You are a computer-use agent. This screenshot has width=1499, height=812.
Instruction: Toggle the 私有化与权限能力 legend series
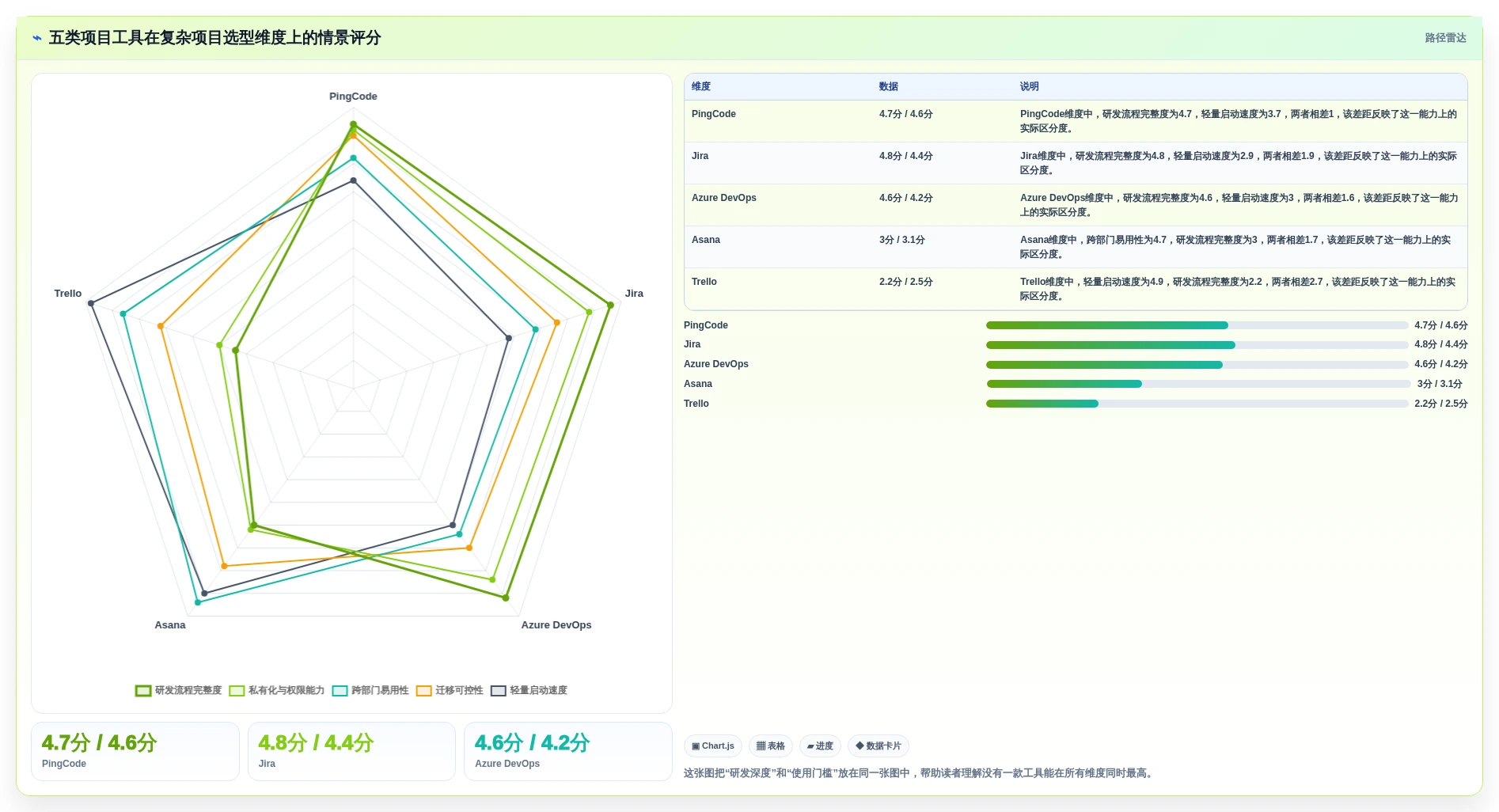coord(276,690)
